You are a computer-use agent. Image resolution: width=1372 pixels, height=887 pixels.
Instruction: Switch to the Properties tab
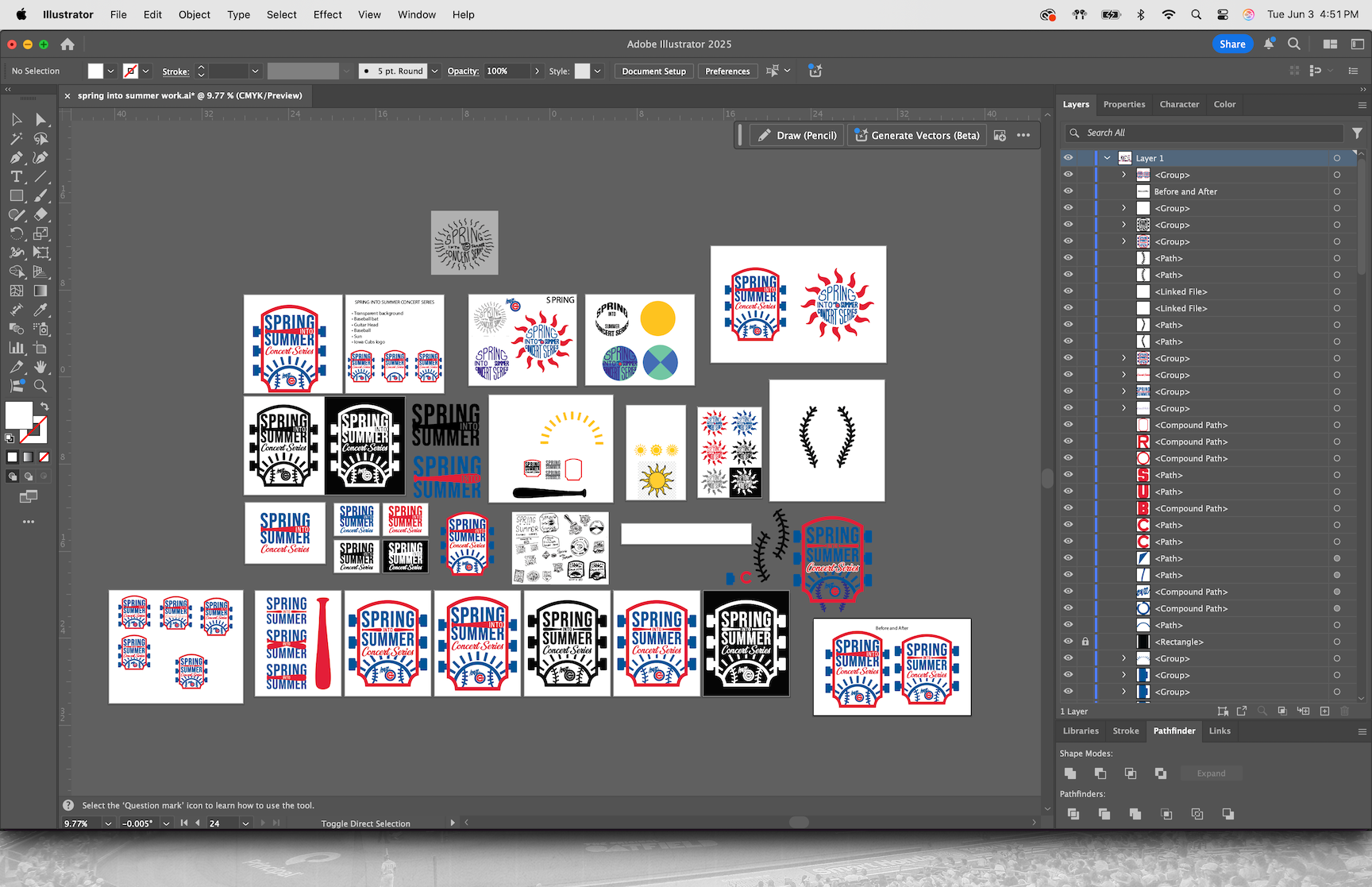point(1124,104)
